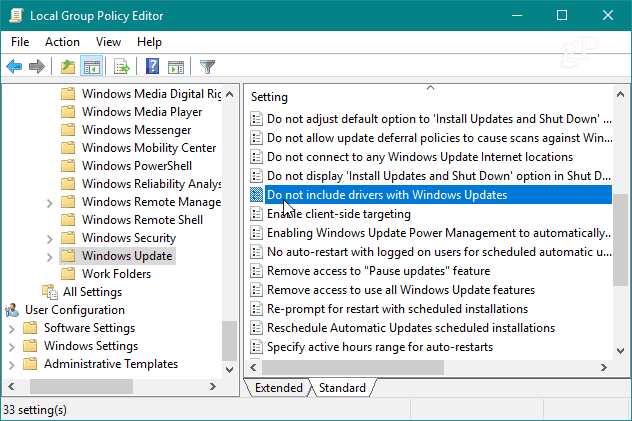The image size is (632, 421).
Task: Click the settings list scroll-left arrow
Action: [x=253, y=367]
